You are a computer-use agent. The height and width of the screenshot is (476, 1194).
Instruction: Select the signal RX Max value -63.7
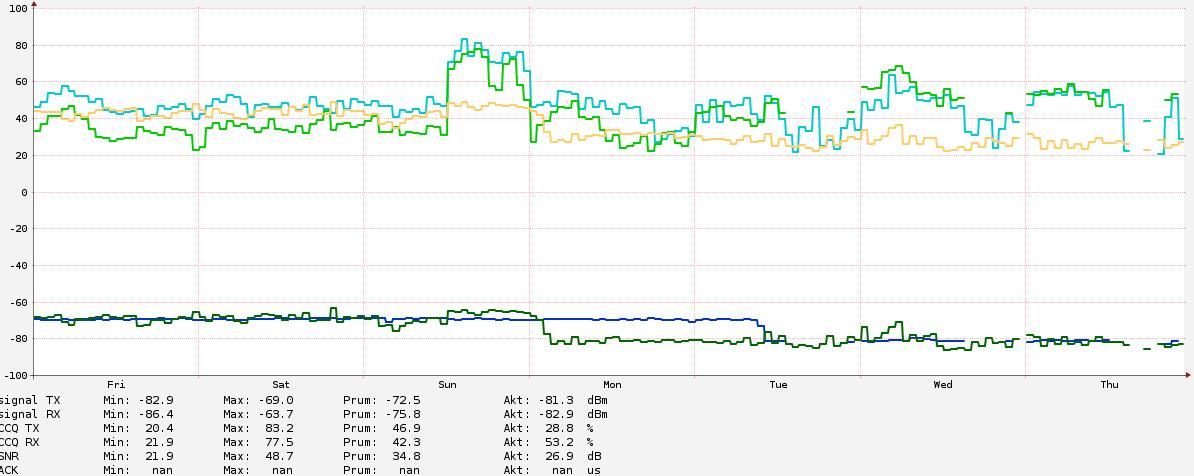pos(276,414)
